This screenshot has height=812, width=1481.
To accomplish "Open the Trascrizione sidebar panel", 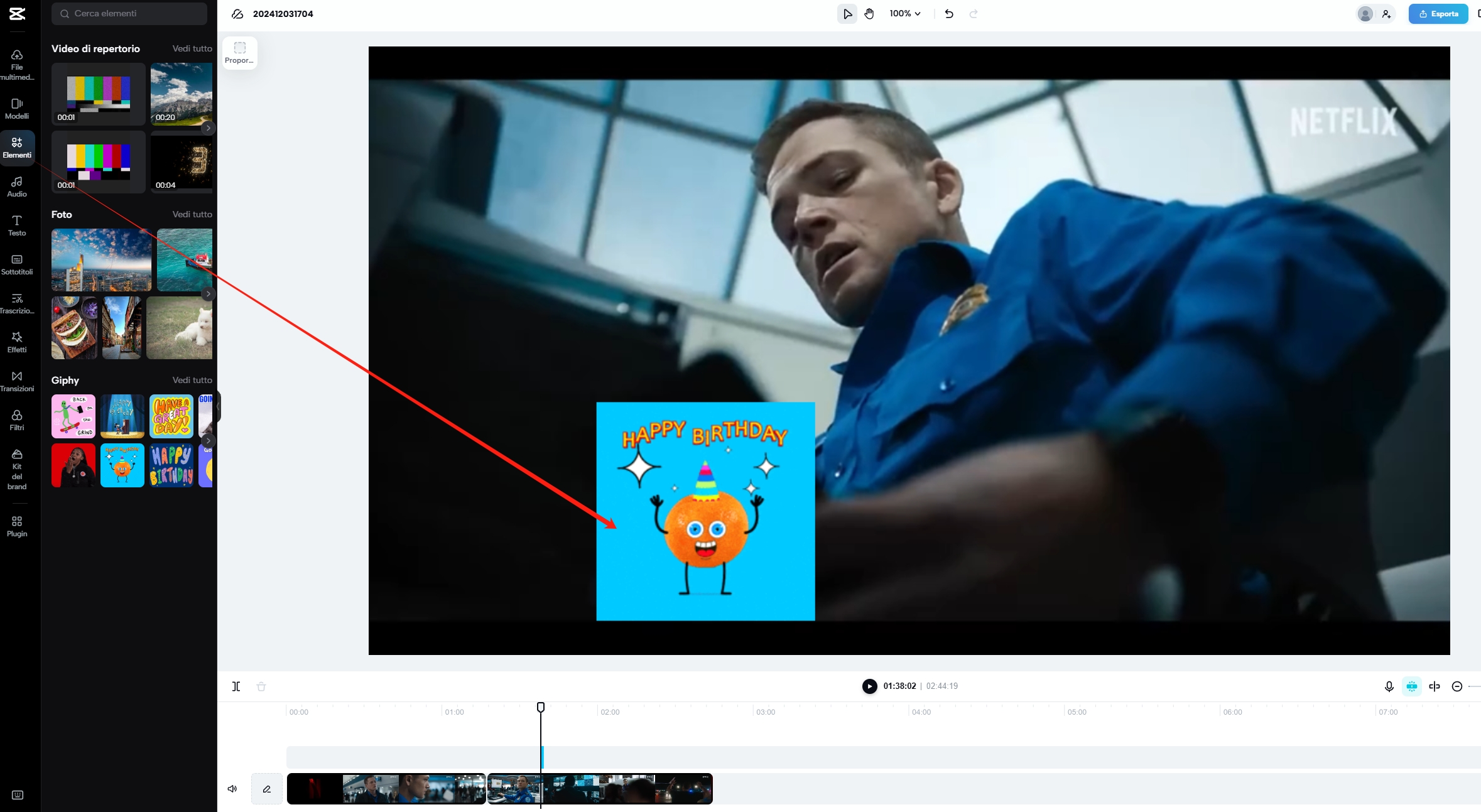I will (17, 303).
